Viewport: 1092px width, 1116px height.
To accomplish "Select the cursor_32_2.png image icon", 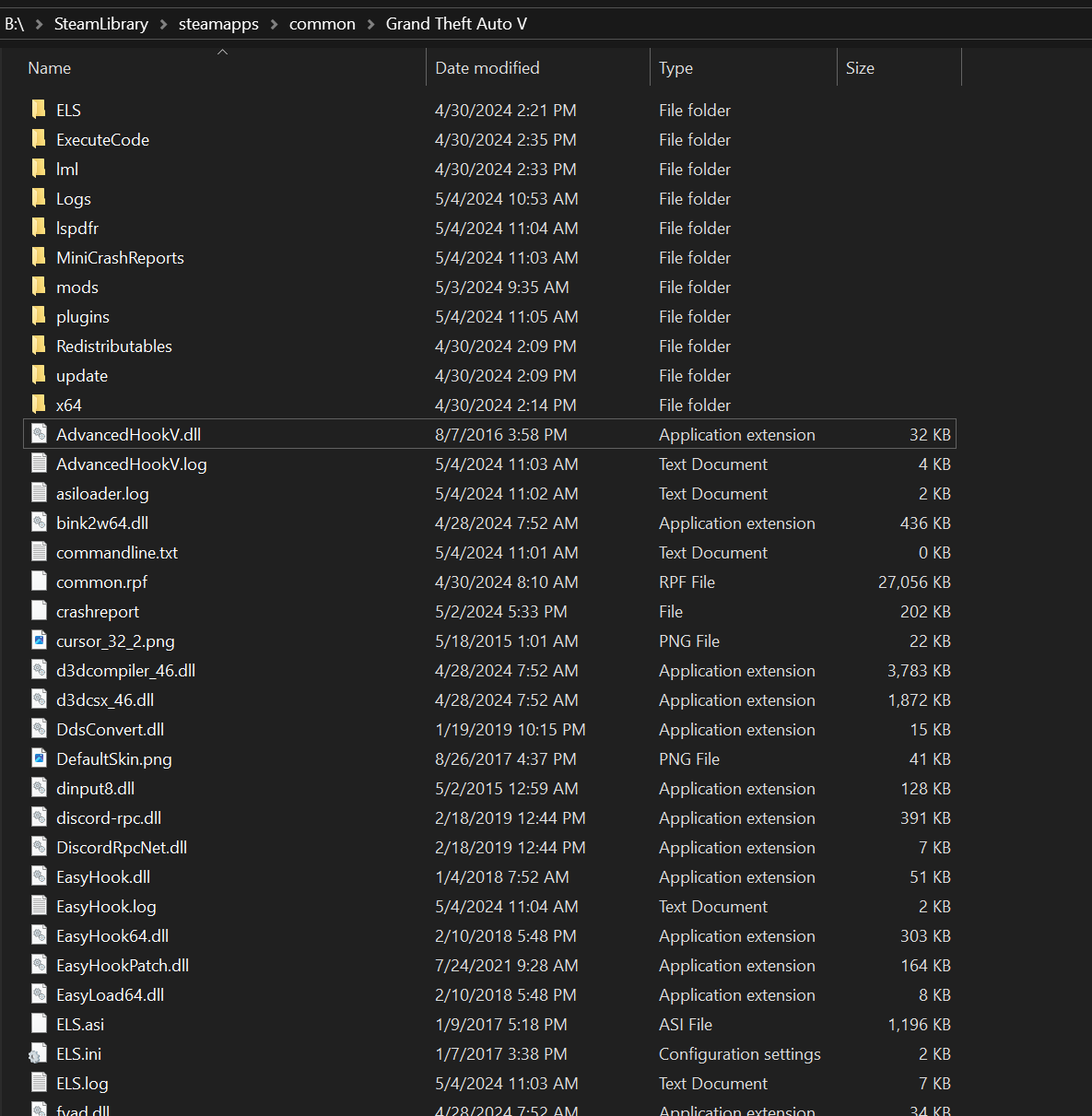I will (39, 641).
